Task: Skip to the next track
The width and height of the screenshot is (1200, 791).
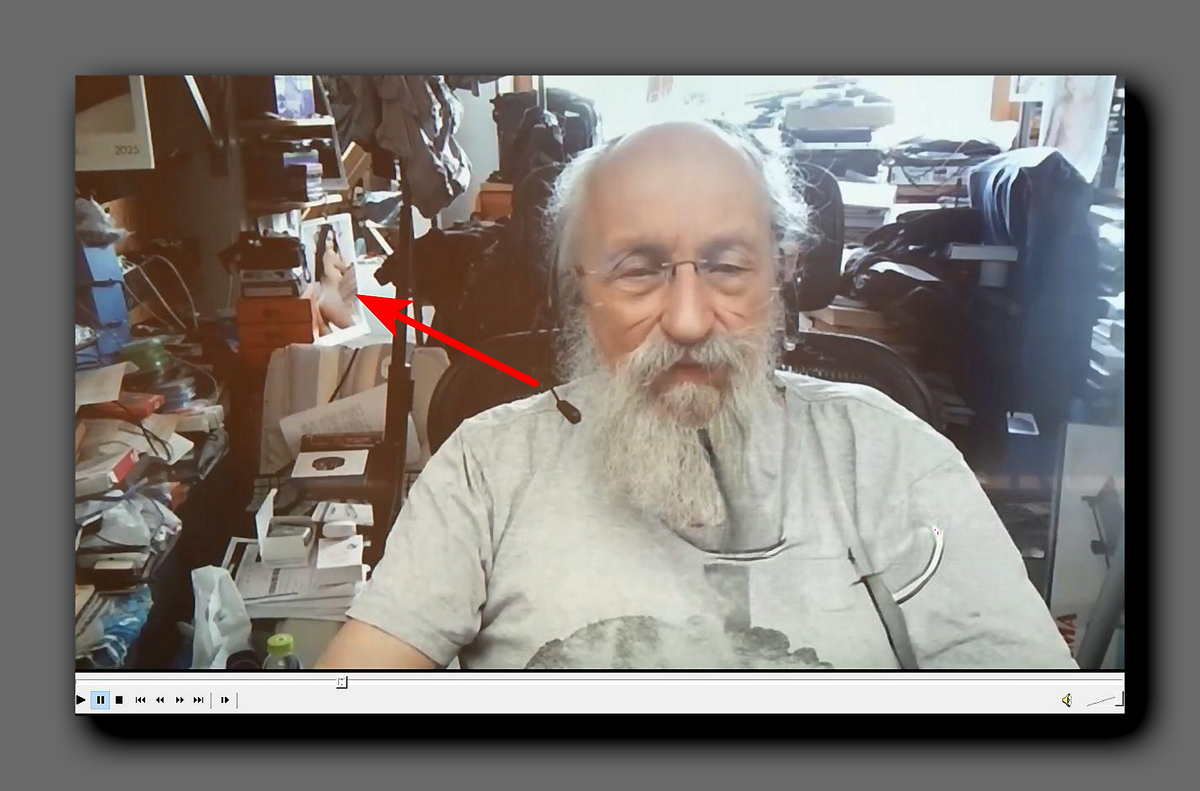Action: coord(198,700)
